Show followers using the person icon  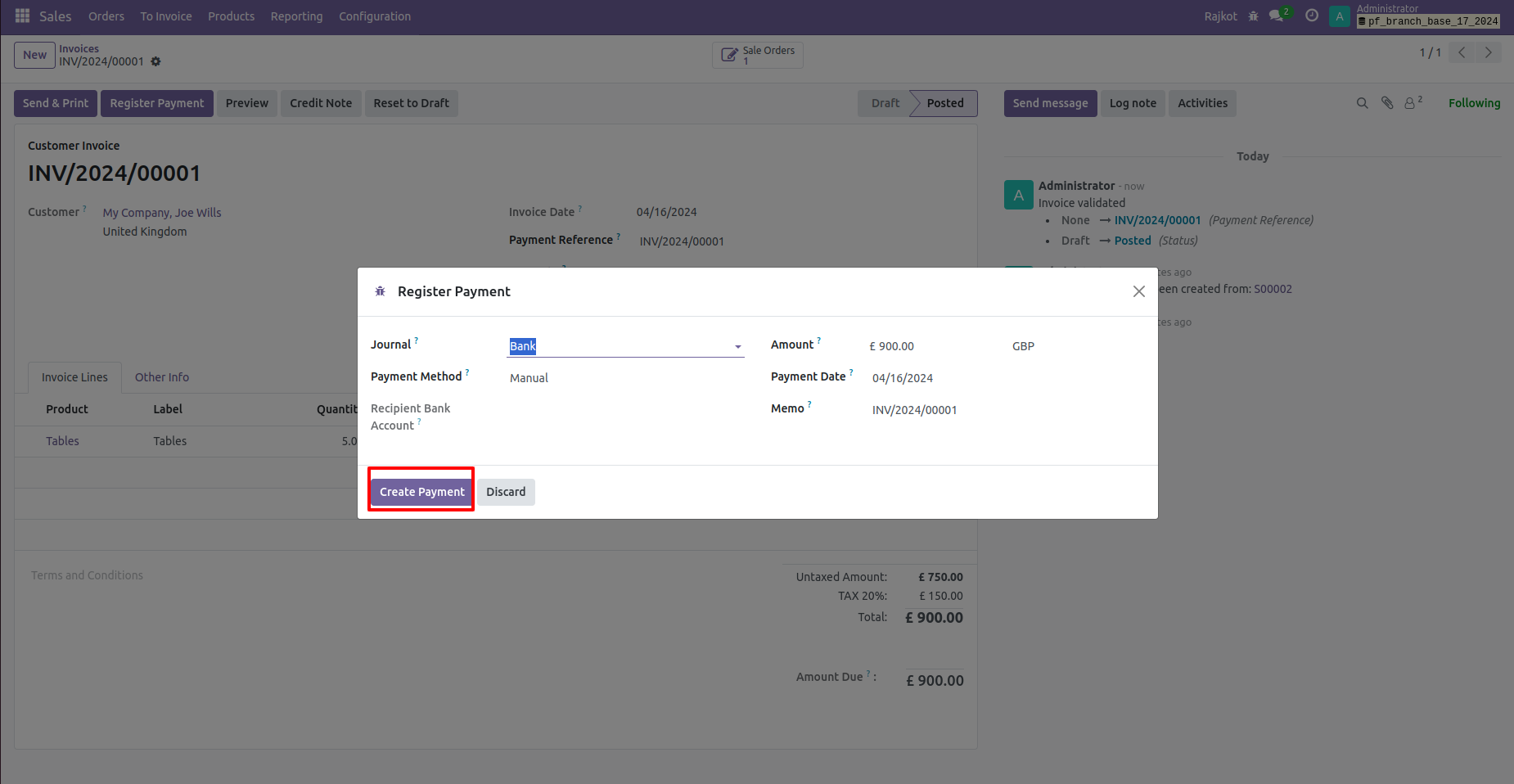(1409, 103)
